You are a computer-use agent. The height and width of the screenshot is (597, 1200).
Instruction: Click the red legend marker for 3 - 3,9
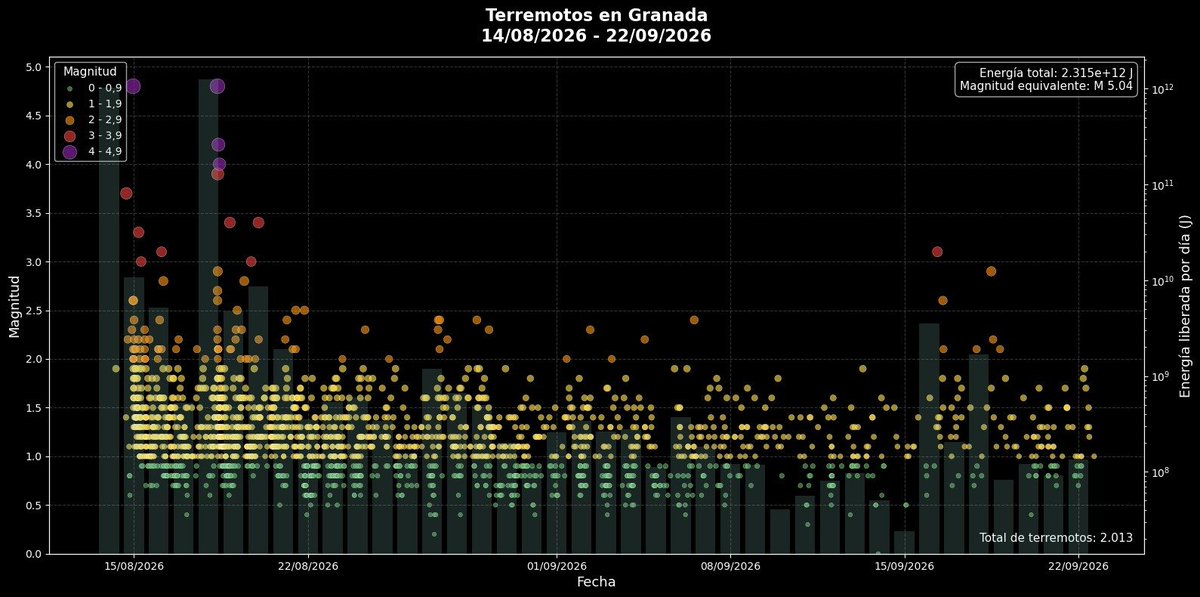70,136
